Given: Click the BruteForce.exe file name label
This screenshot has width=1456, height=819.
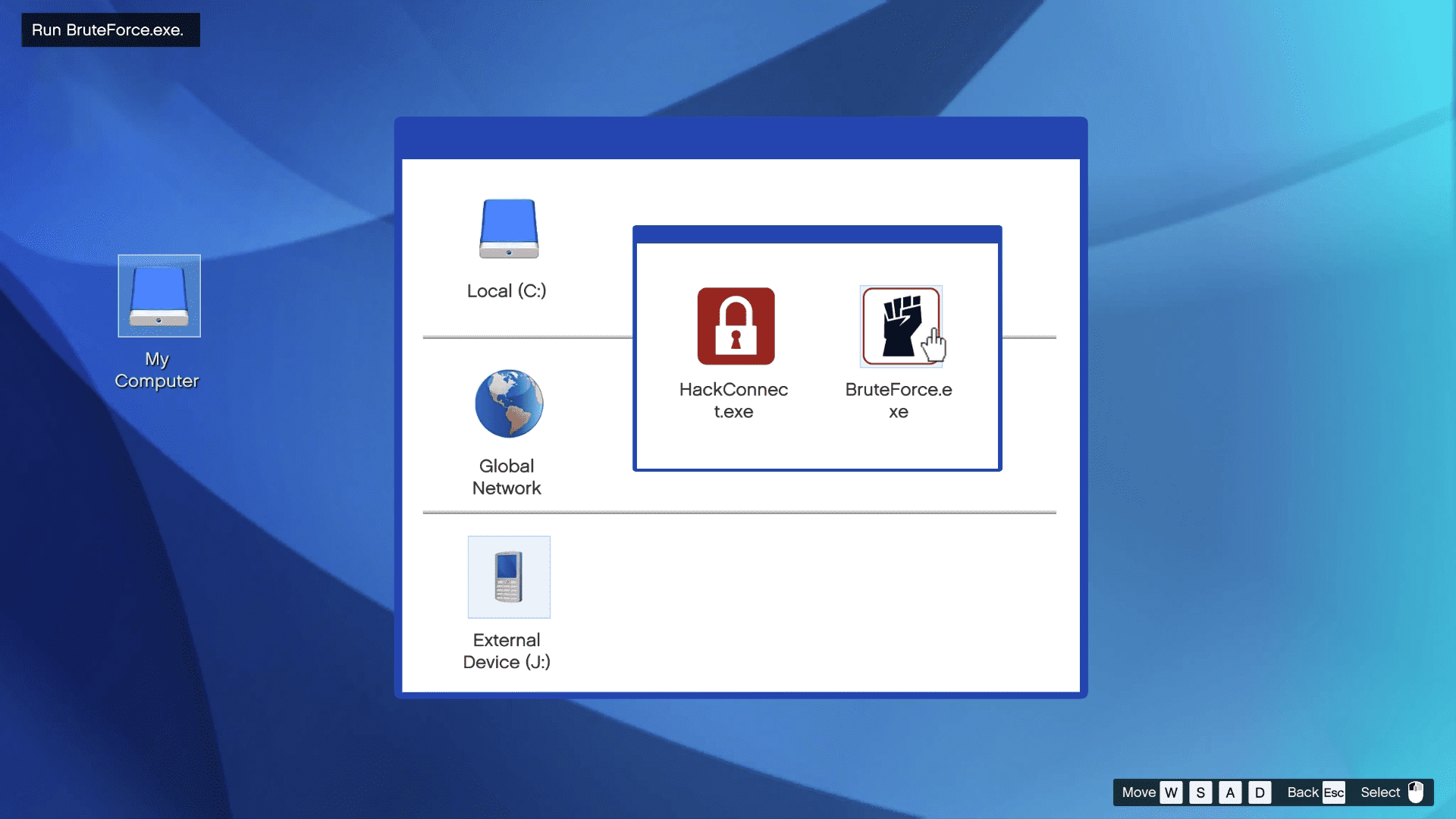Looking at the screenshot, I should [x=899, y=400].
